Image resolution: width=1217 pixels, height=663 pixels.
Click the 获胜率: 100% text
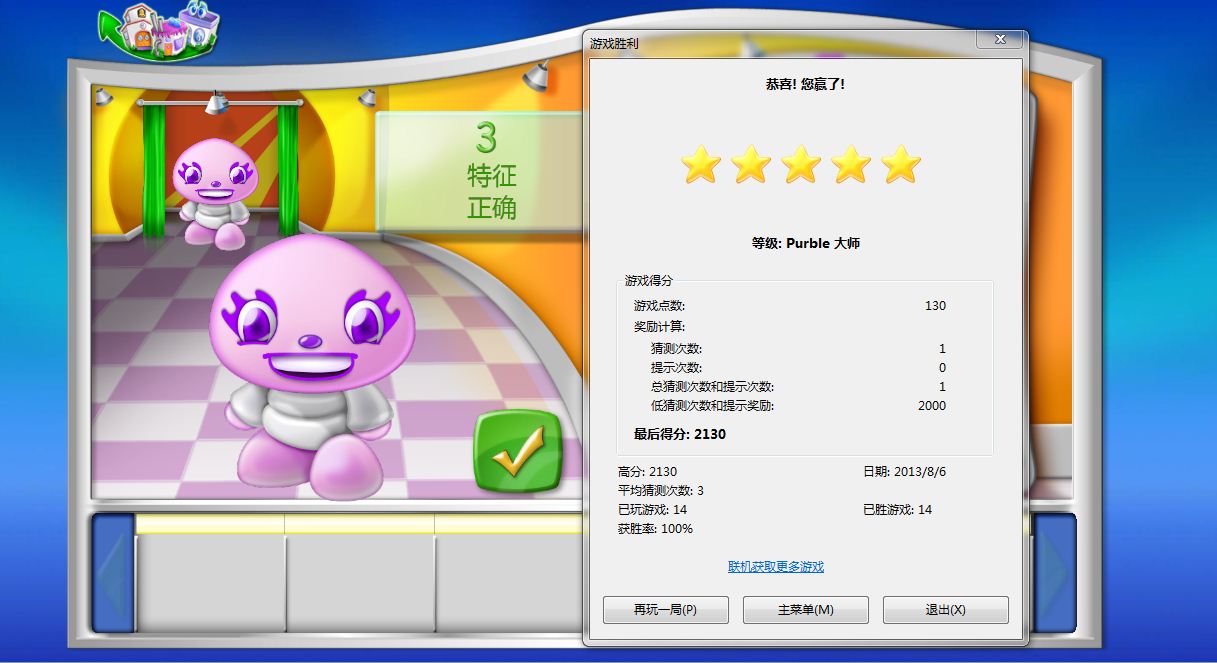[655, 528]
